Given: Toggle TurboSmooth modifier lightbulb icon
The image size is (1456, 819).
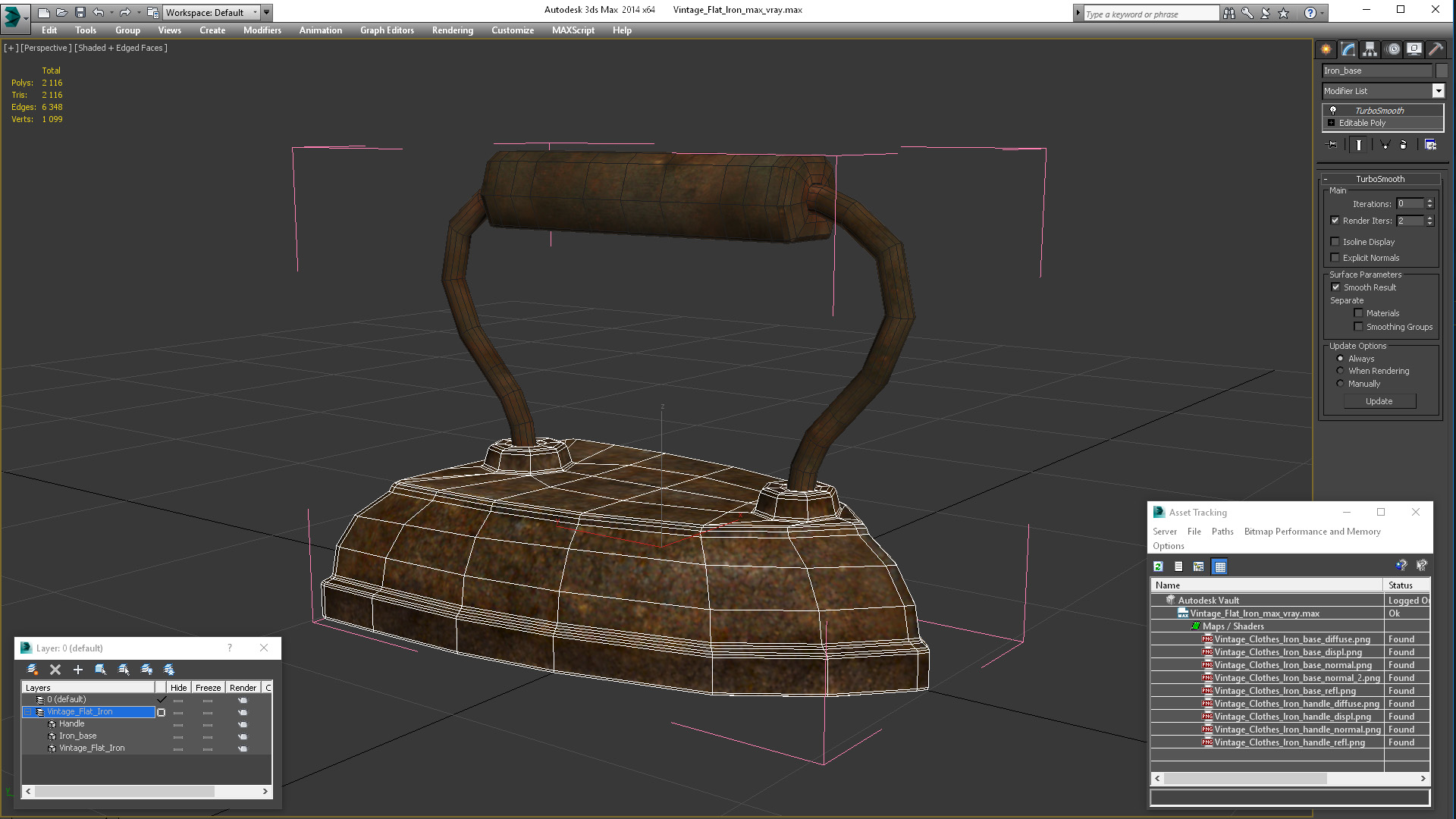Looking at the screenshot, I should [x=1333, y=111].
